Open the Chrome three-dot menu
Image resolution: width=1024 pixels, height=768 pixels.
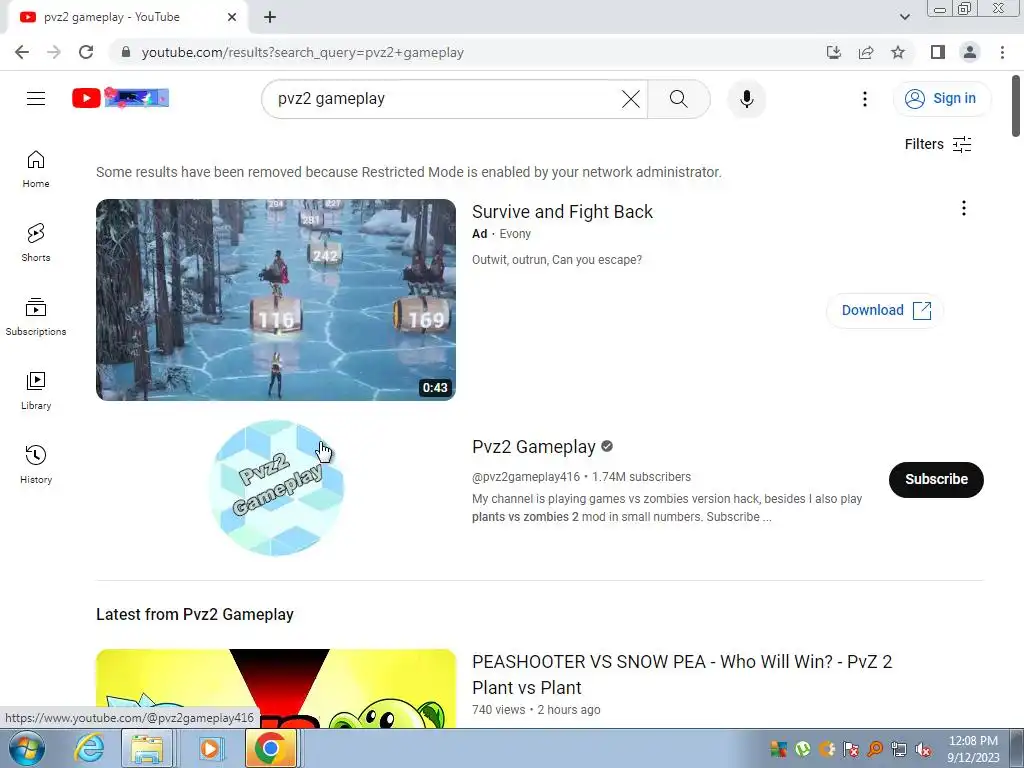click(x=1002, y=52)
